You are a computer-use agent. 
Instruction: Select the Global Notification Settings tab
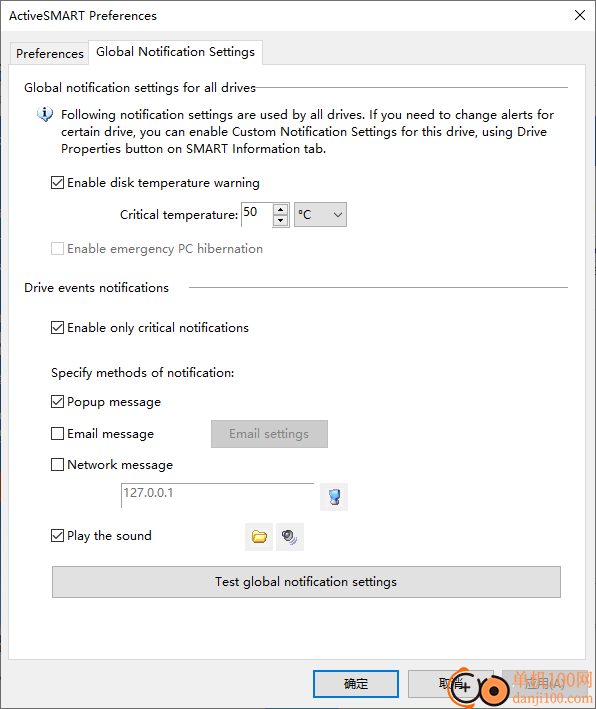tap(175, 52)
